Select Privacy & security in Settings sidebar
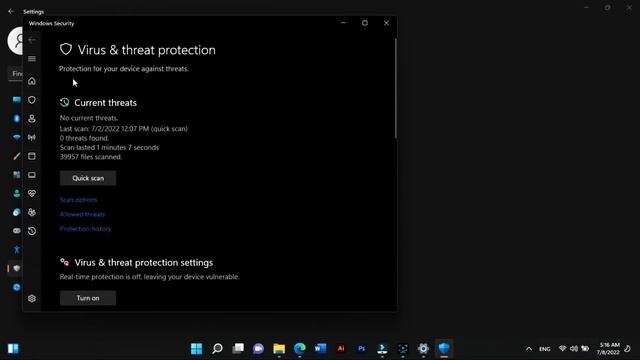The width and height of the screenshot is (640, 360). [x=16, y=268]
